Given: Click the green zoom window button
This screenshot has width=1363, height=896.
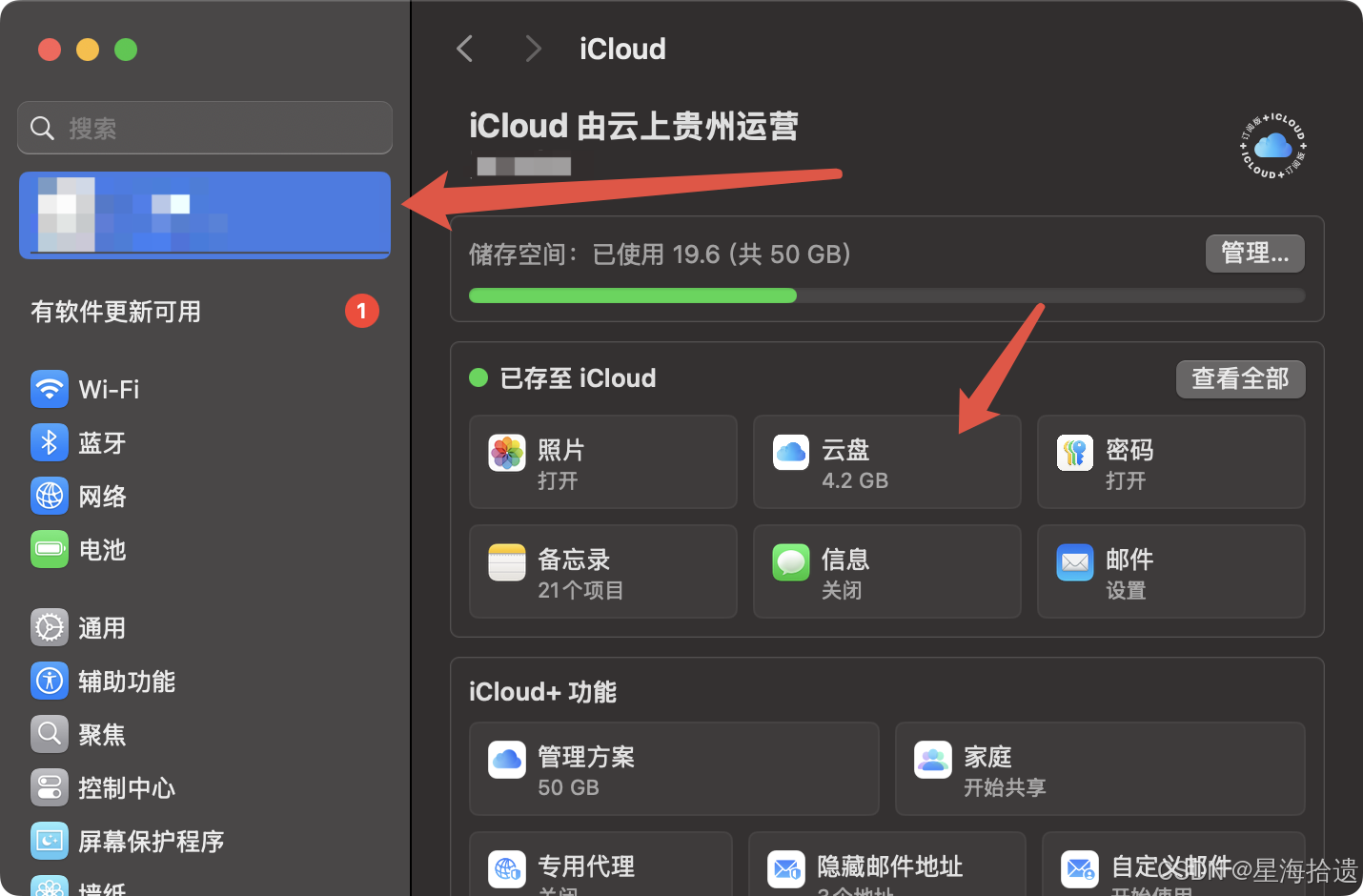Looking at the screenshot, I should click(x=126, y=50).
